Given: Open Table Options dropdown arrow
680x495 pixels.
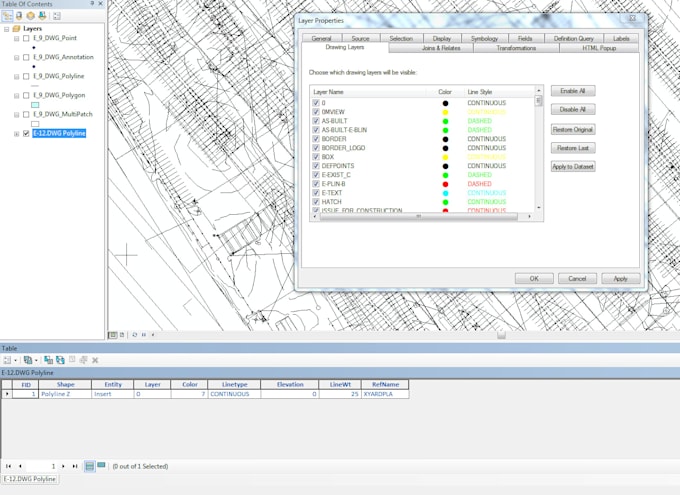Looking at the screenshot, I should click(15, 360).
